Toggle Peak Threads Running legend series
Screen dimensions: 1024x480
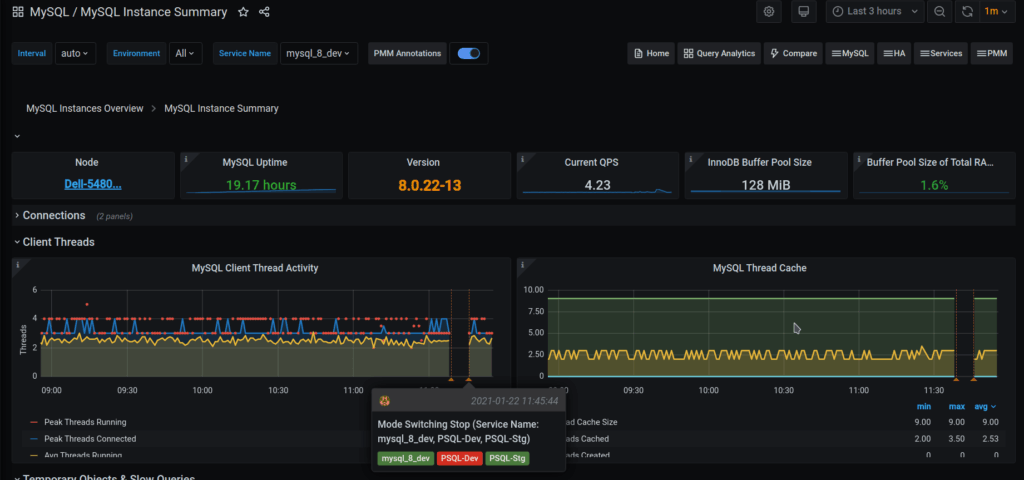click(x=85, y=422)
